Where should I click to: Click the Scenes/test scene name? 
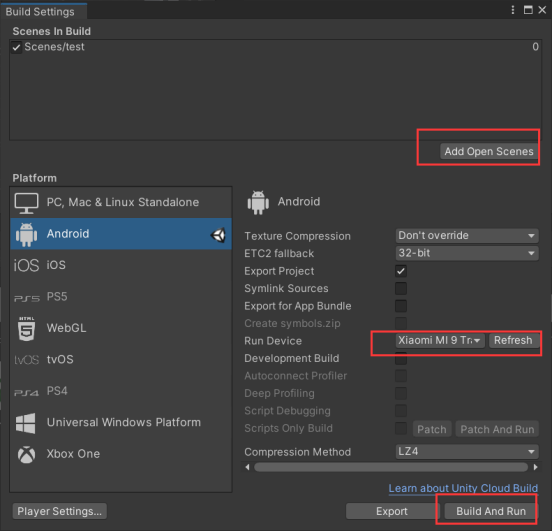(x=55, y=47)
